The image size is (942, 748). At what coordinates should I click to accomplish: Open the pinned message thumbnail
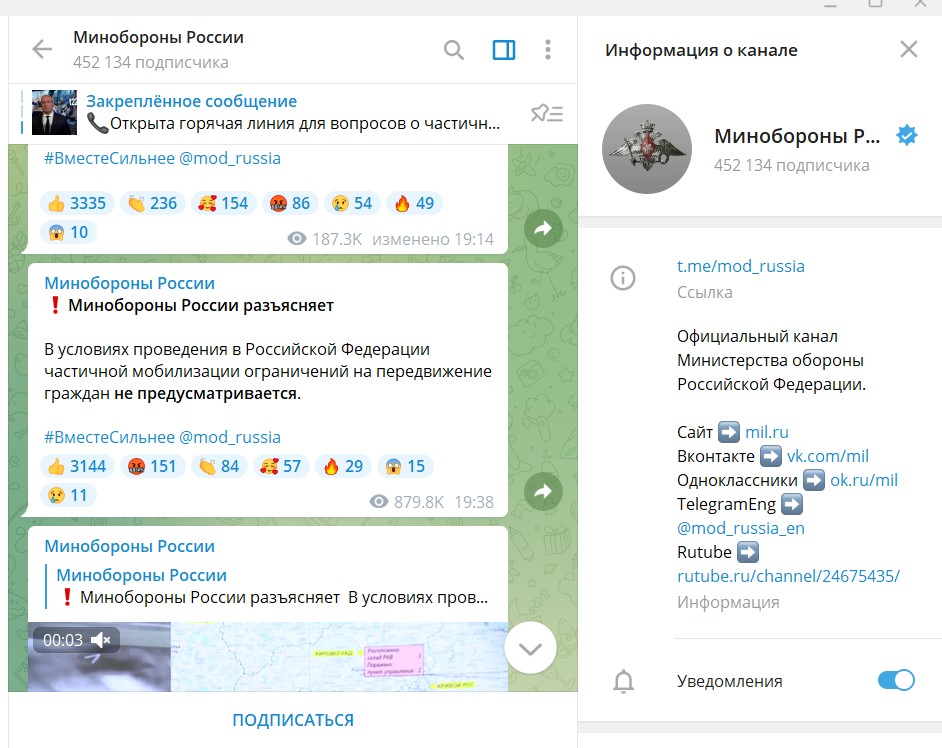pos(54,112)
